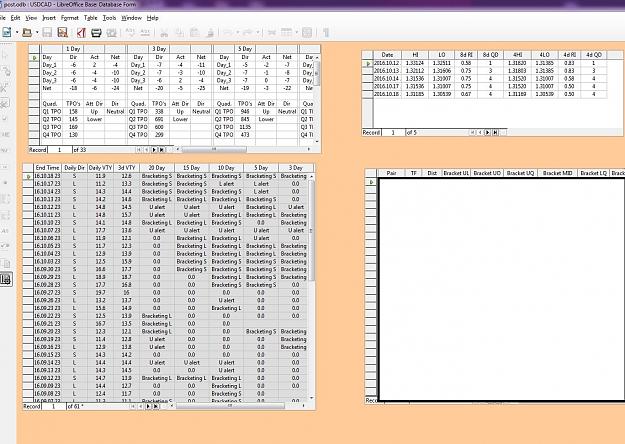Click the '20 Day' column header
The image size is (625, 444).
tap(157, 168)
